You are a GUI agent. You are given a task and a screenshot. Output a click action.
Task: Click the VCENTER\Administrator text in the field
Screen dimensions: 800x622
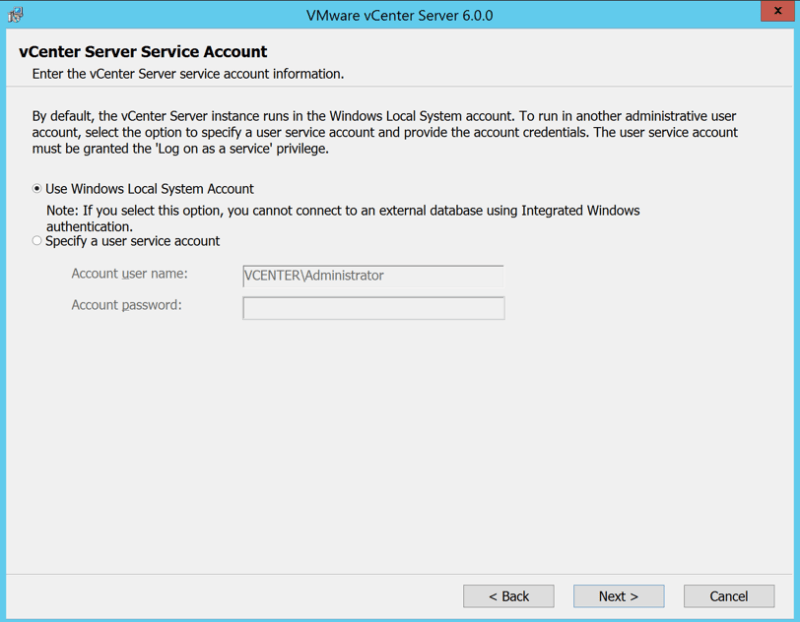point(314,276)
